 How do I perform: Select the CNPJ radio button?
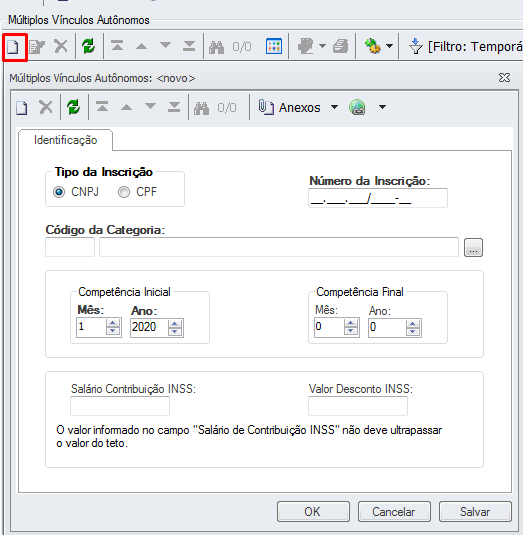click(59, 192)
